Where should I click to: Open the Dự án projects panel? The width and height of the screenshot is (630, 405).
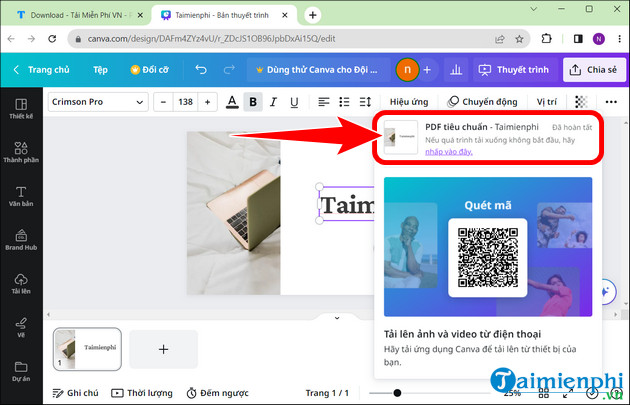pyautogui.click(x=21, y=372)
